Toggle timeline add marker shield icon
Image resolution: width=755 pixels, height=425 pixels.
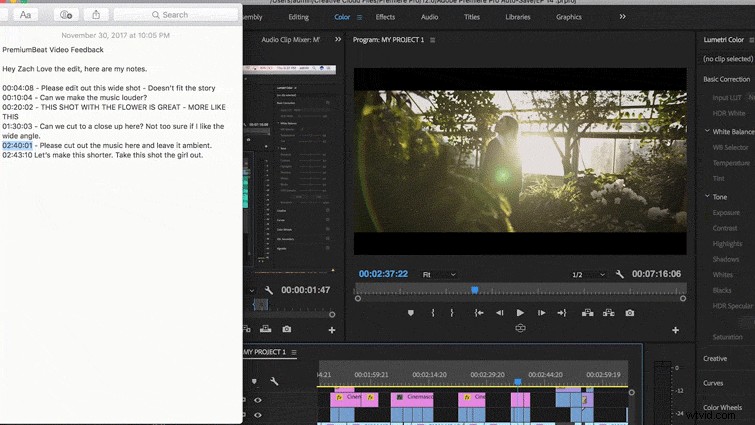(x=254, y=381)
